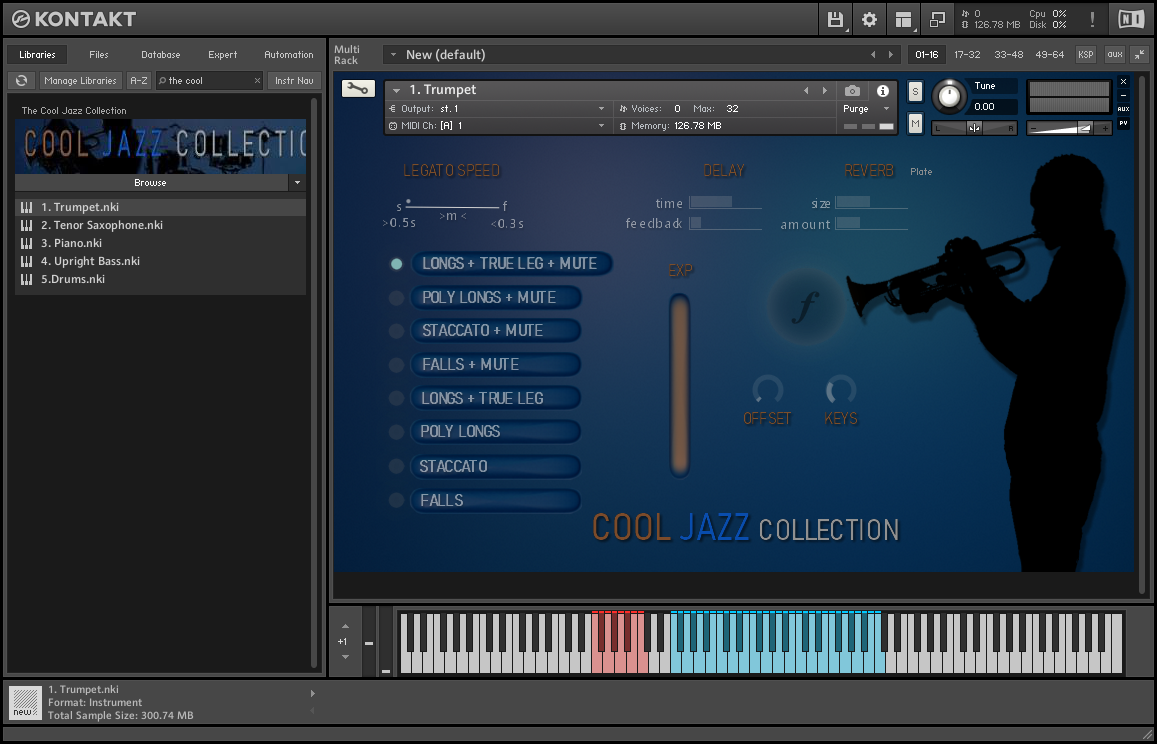Click the exclamation panic icon
The width and height of the screenshot is (1157, 744).
coord(1093,19)
